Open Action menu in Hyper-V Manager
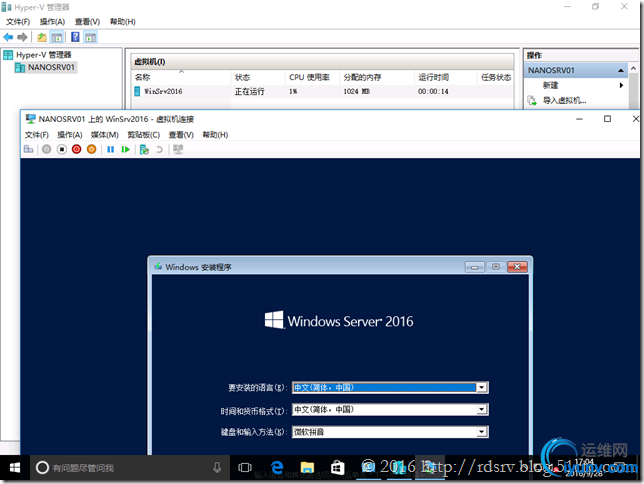 [x=52, y=21]
